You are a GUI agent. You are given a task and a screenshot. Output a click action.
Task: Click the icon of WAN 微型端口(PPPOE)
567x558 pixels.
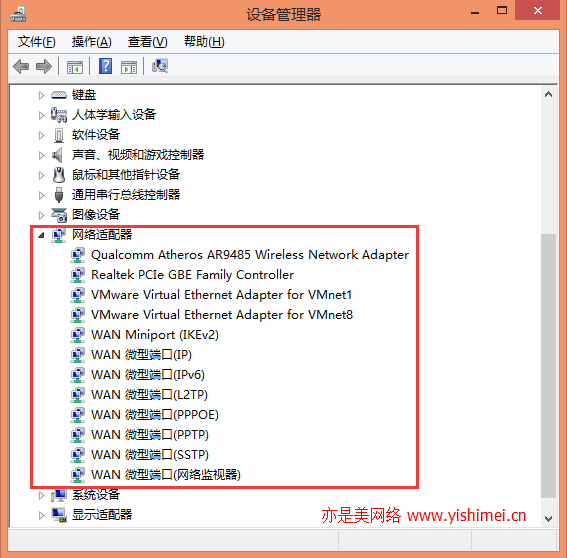pyautogui.click(x=77, y=415)
